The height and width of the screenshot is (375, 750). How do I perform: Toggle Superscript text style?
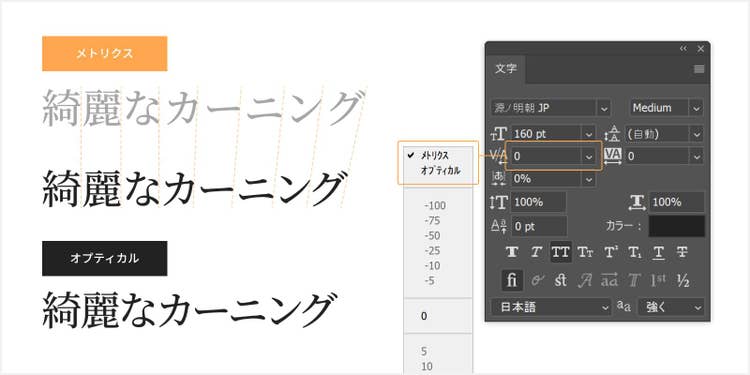pyautogui.click(x=610, y=252)
